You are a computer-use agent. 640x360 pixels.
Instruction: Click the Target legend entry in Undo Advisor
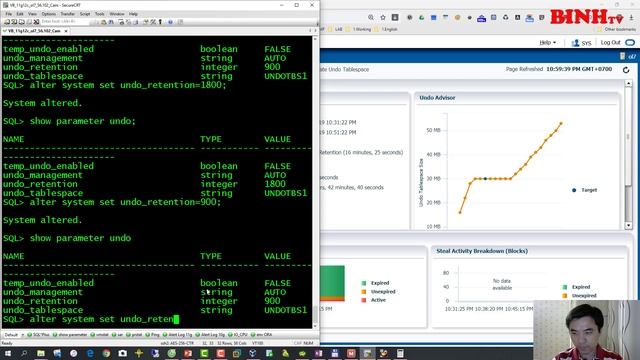pos(585,190)
